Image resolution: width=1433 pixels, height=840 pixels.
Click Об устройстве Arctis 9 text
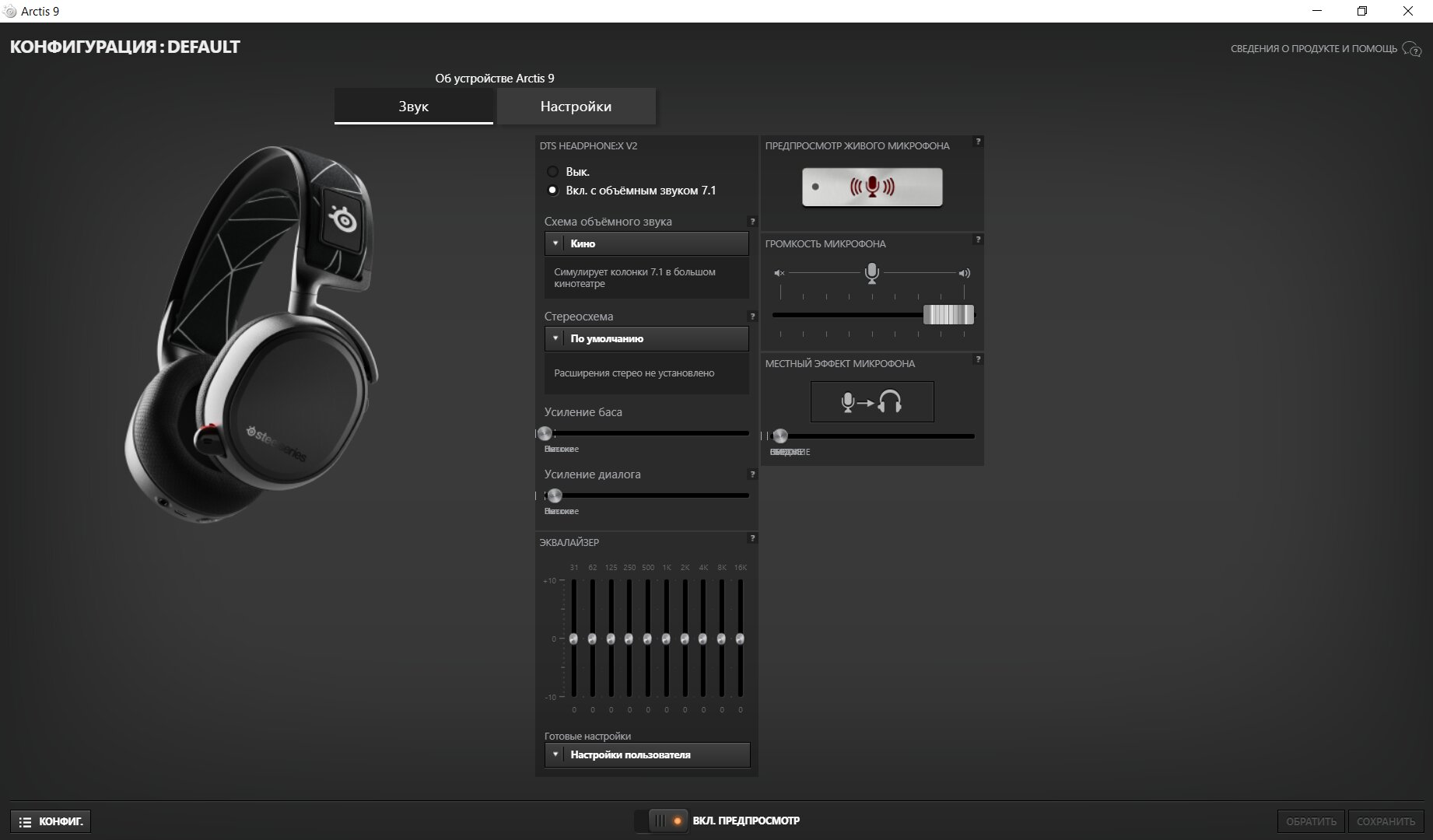pos(495,79)
